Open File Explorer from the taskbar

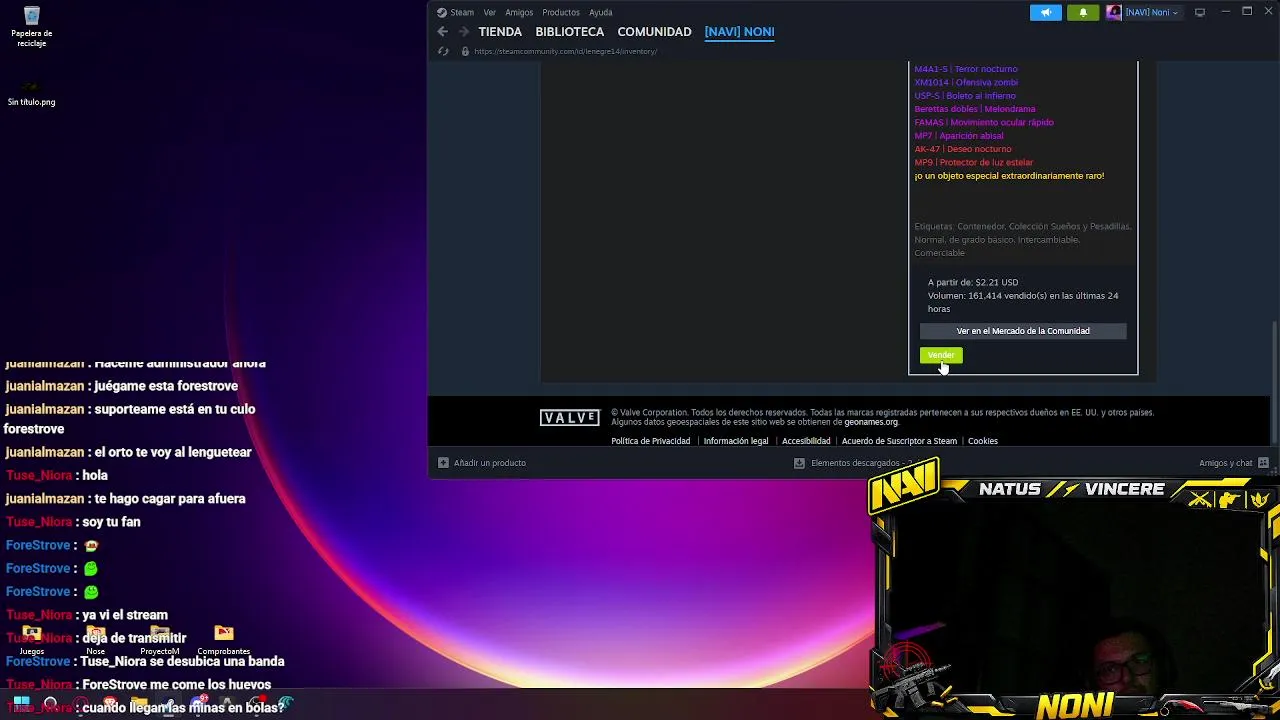139,703
